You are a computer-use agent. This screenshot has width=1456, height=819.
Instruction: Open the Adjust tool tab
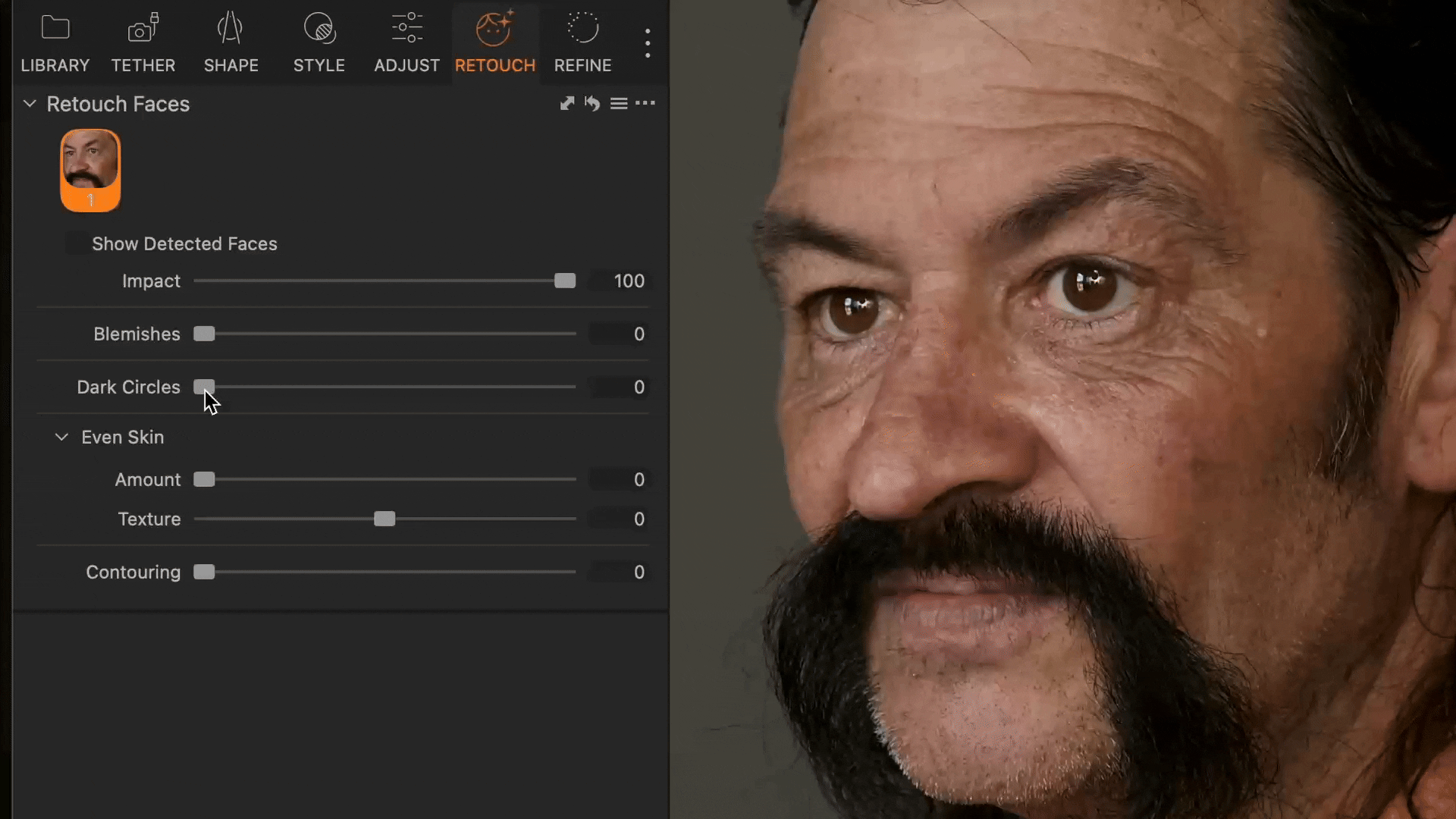(406, 43)
